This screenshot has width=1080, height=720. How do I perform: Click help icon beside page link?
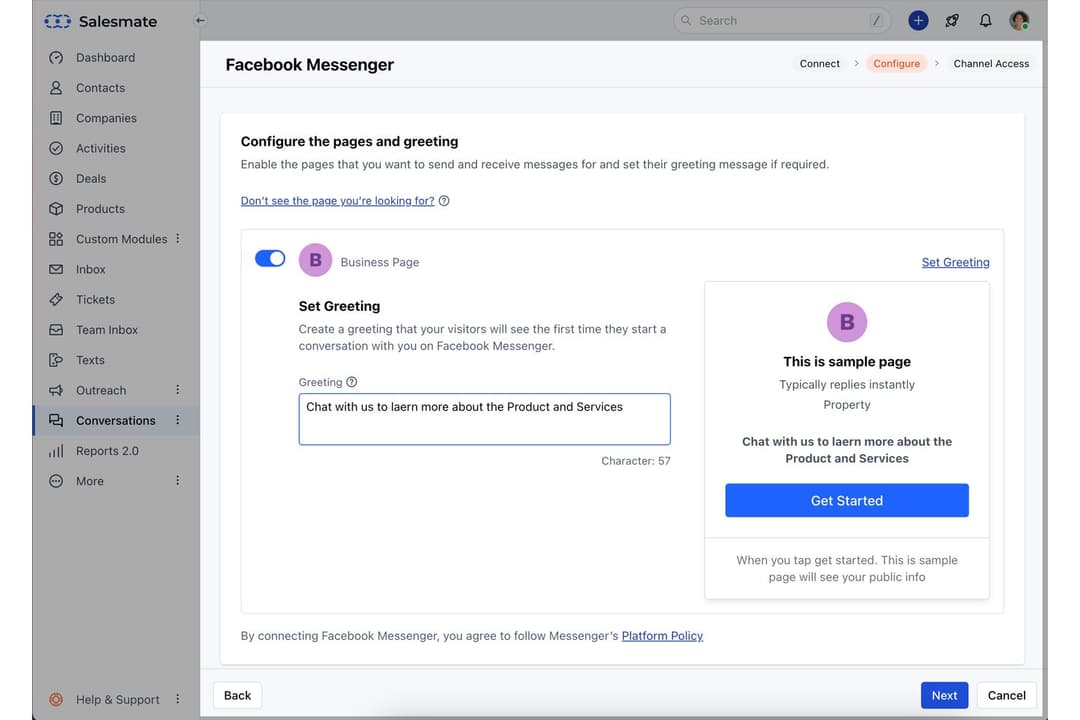tap(444, 201)
